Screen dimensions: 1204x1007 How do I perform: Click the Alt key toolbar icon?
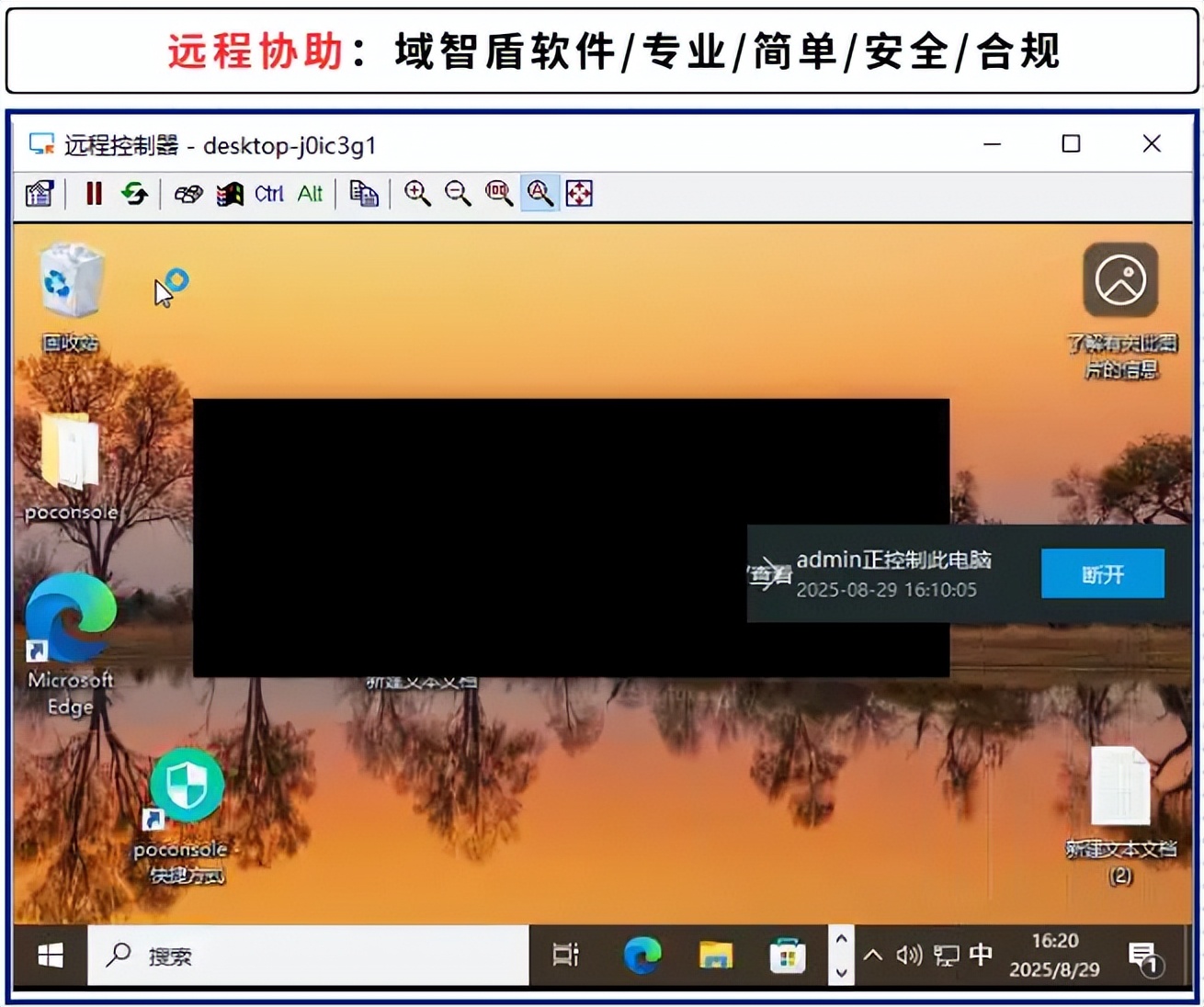310,193
